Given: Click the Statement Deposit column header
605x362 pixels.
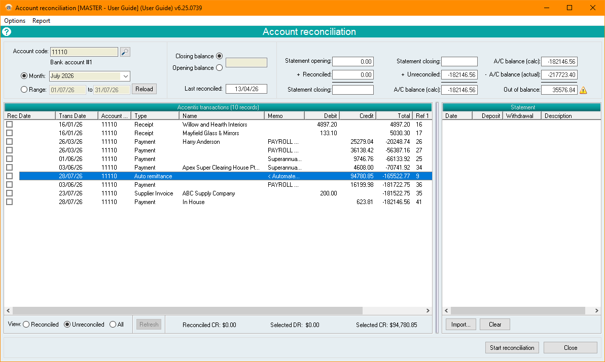Looking at the screenshot, I should tap(487, 116).
